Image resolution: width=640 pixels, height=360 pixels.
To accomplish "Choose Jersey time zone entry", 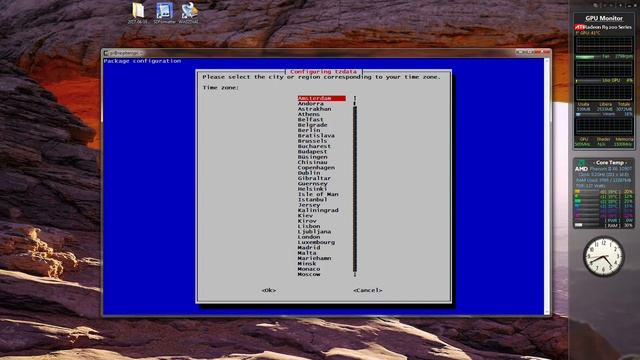I will tap(309, 205).
